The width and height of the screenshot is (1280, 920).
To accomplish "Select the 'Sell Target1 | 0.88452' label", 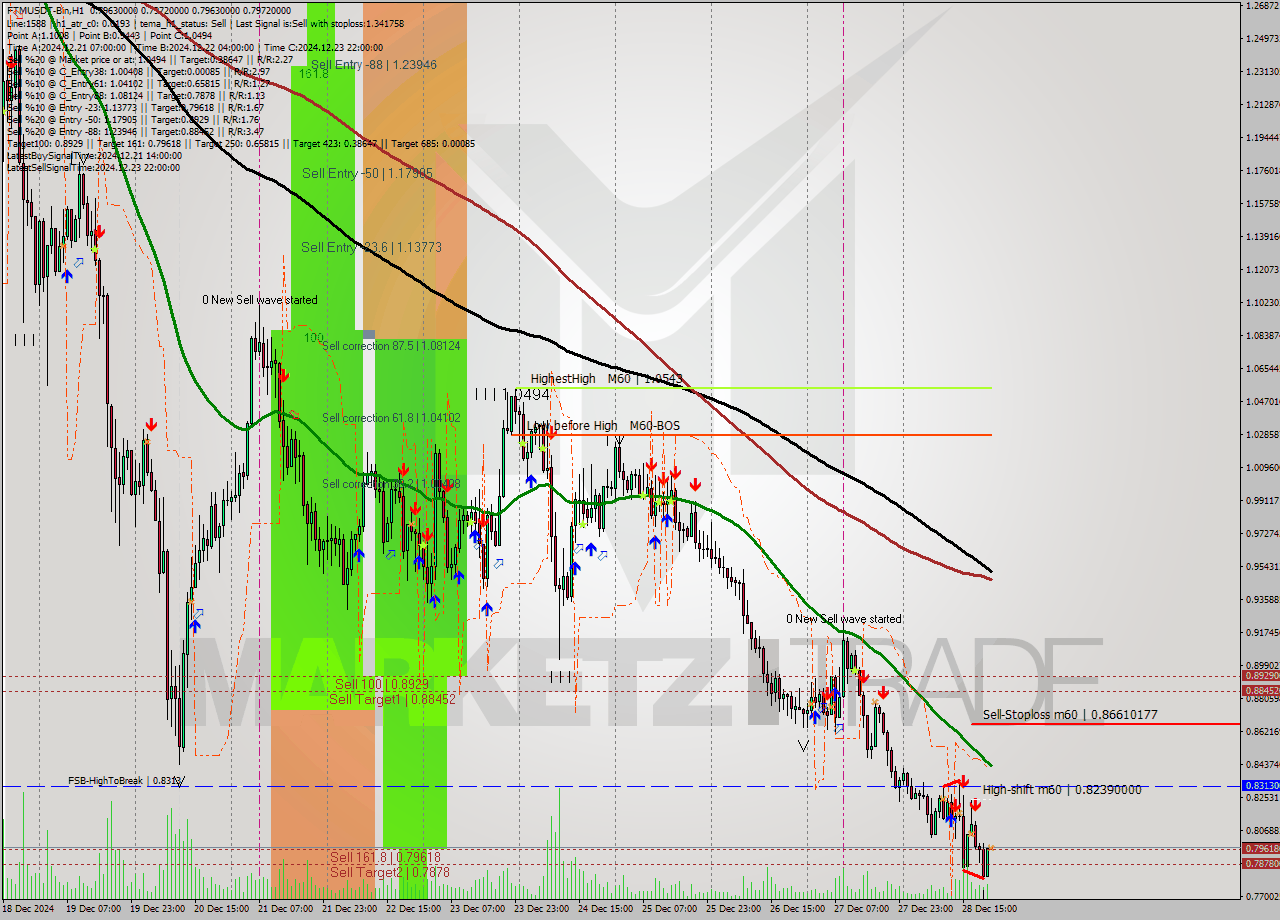I will coord(392,699).
